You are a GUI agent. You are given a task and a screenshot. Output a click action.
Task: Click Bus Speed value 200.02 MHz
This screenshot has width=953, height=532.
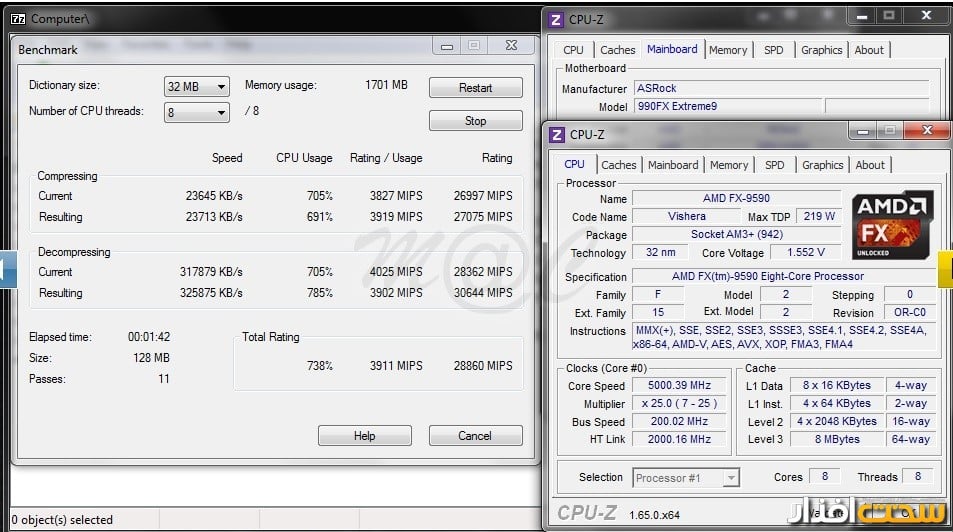(x=679, y=421)
